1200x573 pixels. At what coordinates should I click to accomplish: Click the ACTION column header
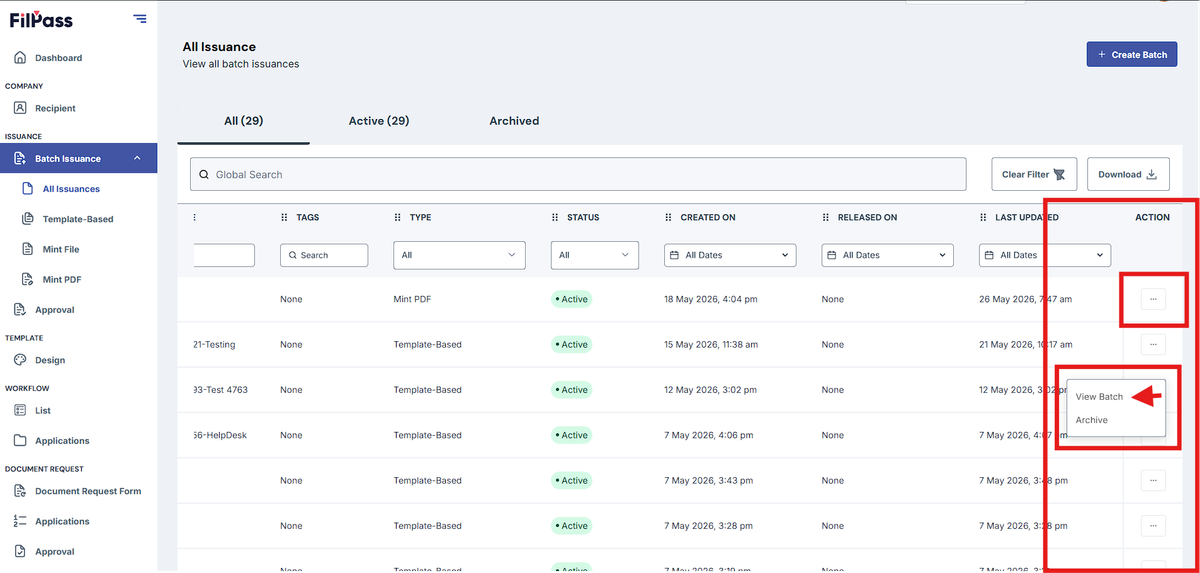point(1152,217)
